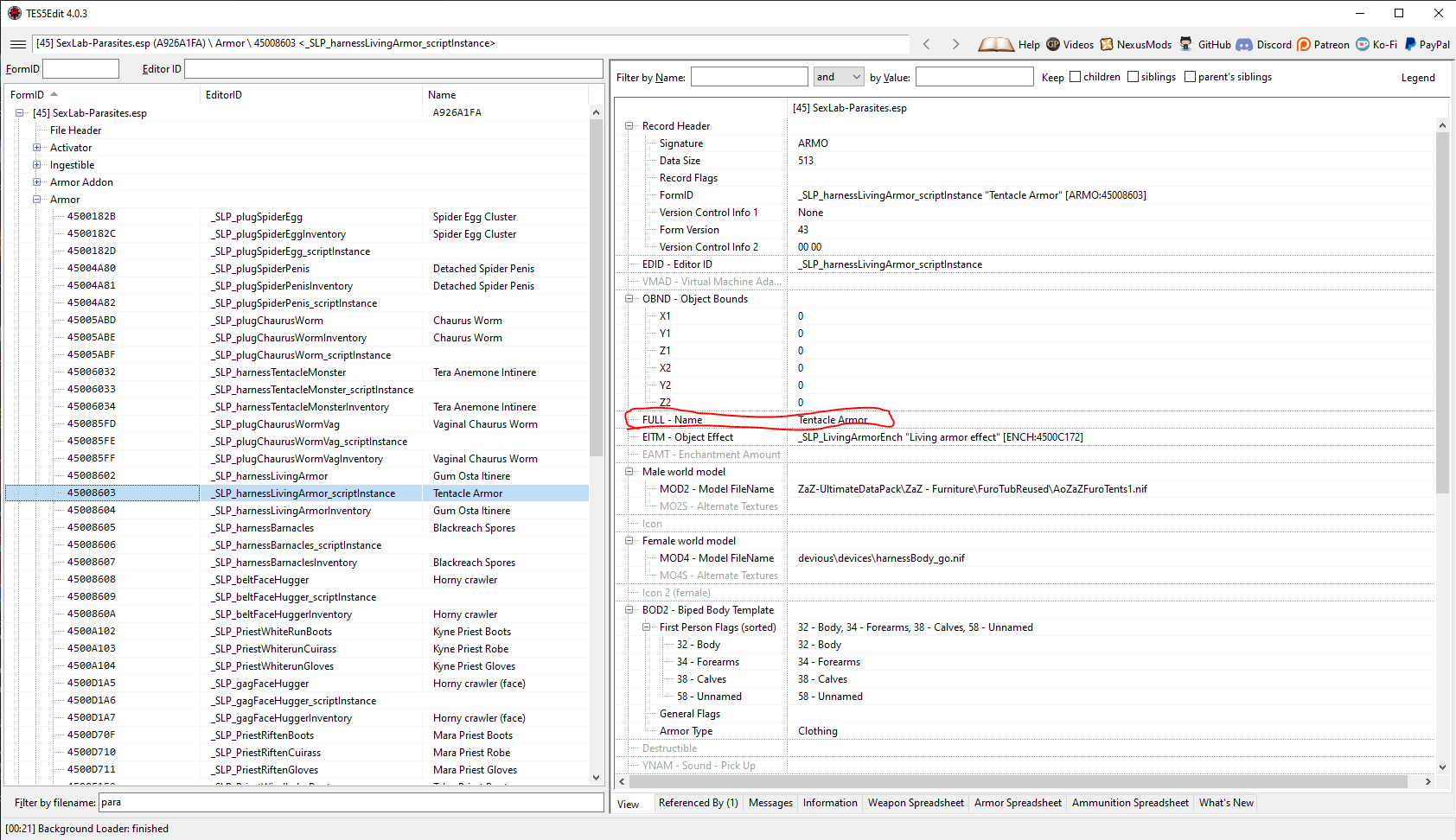Toggle parent's siblings checkbox
The width and height of the screenshot is (1456, 840).
pyautogui.click(x=1190, y=77)
